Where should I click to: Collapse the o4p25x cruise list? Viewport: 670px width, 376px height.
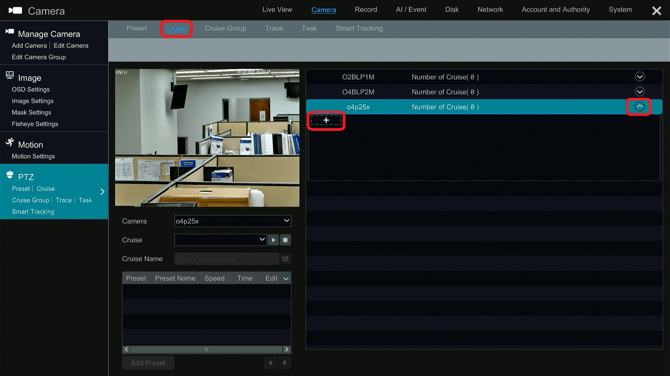click(639, 107)
